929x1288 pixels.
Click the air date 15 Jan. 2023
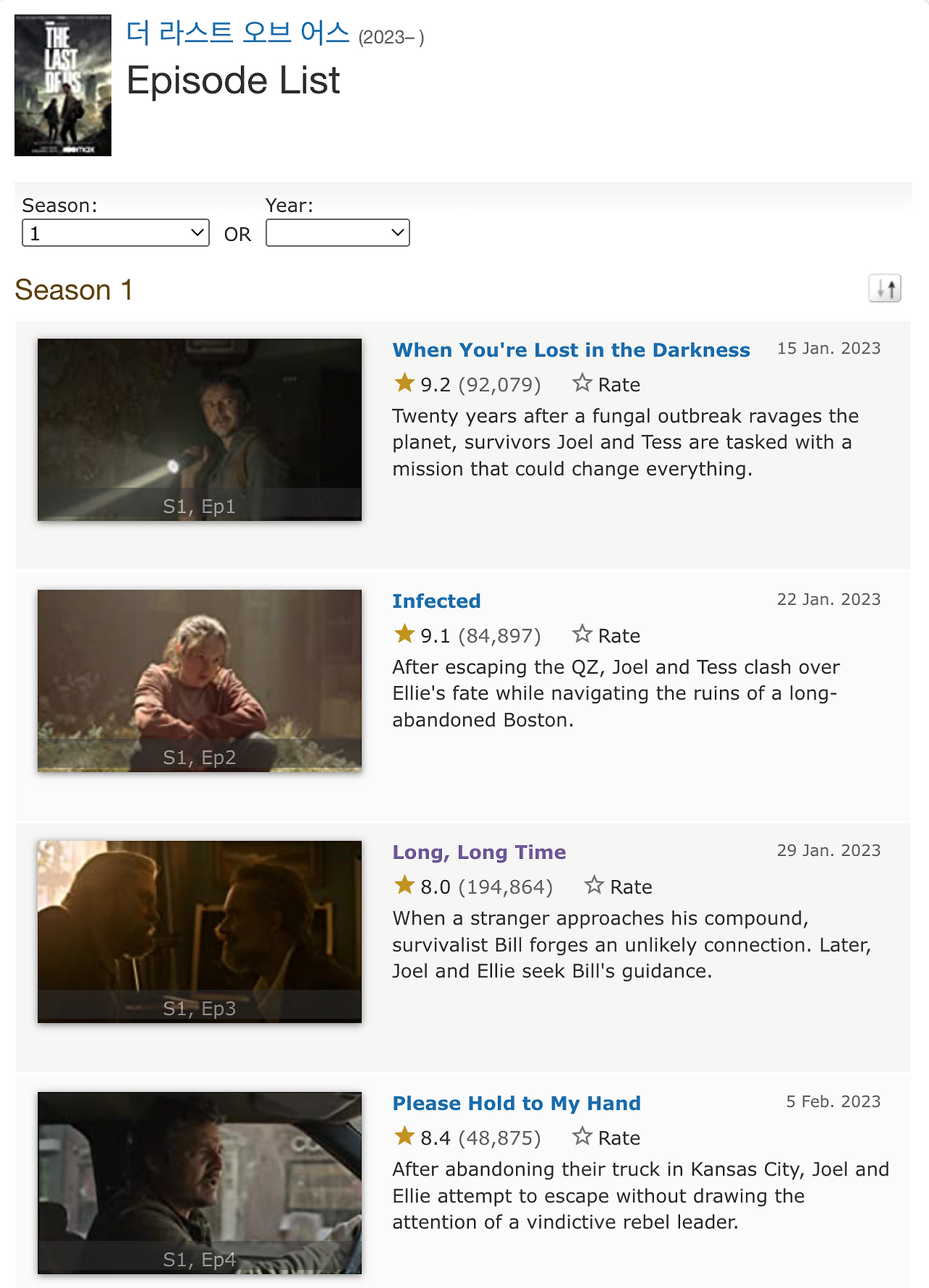tap(829, 349)
